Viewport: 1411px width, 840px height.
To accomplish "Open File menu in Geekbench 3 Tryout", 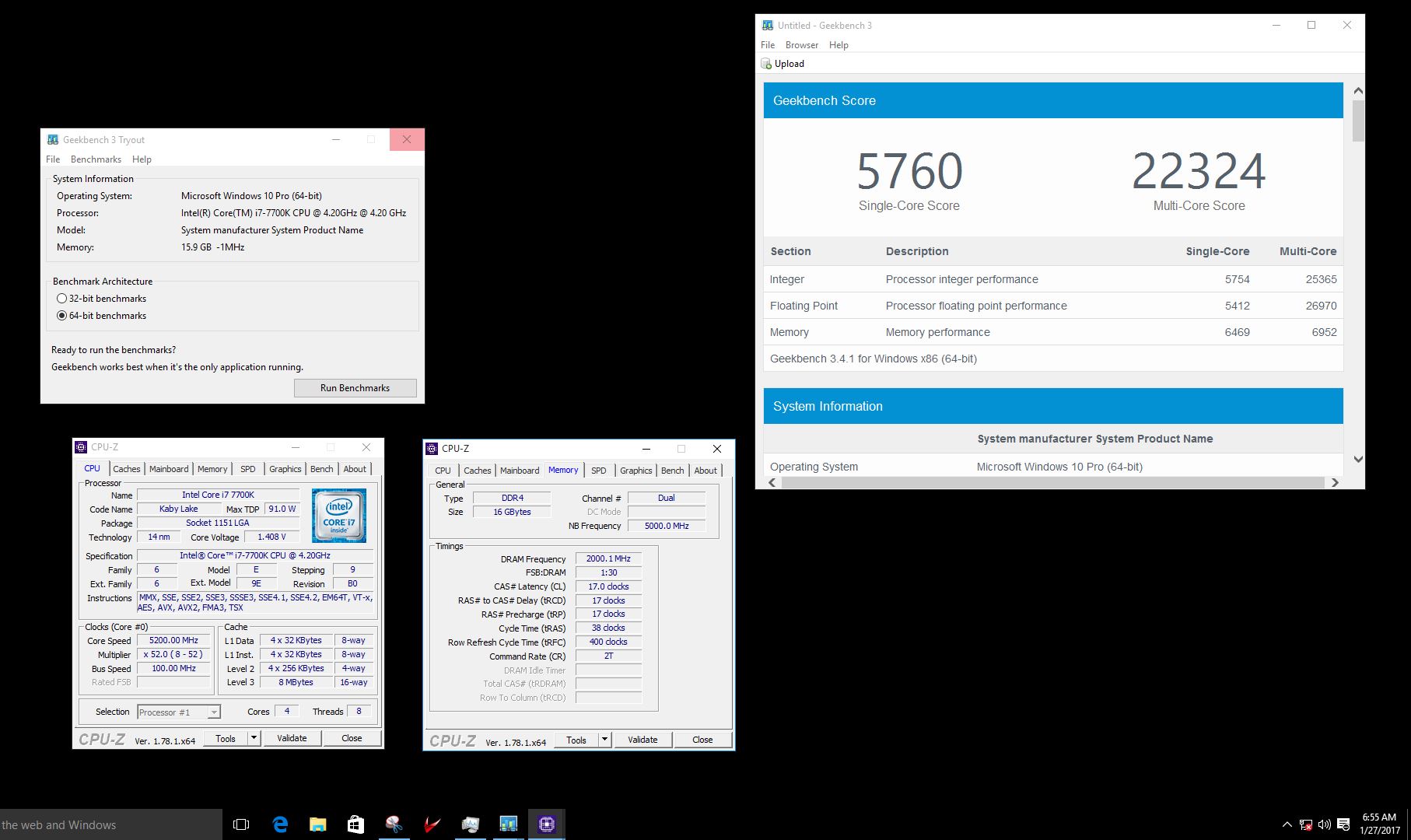I will pos(53,159).
